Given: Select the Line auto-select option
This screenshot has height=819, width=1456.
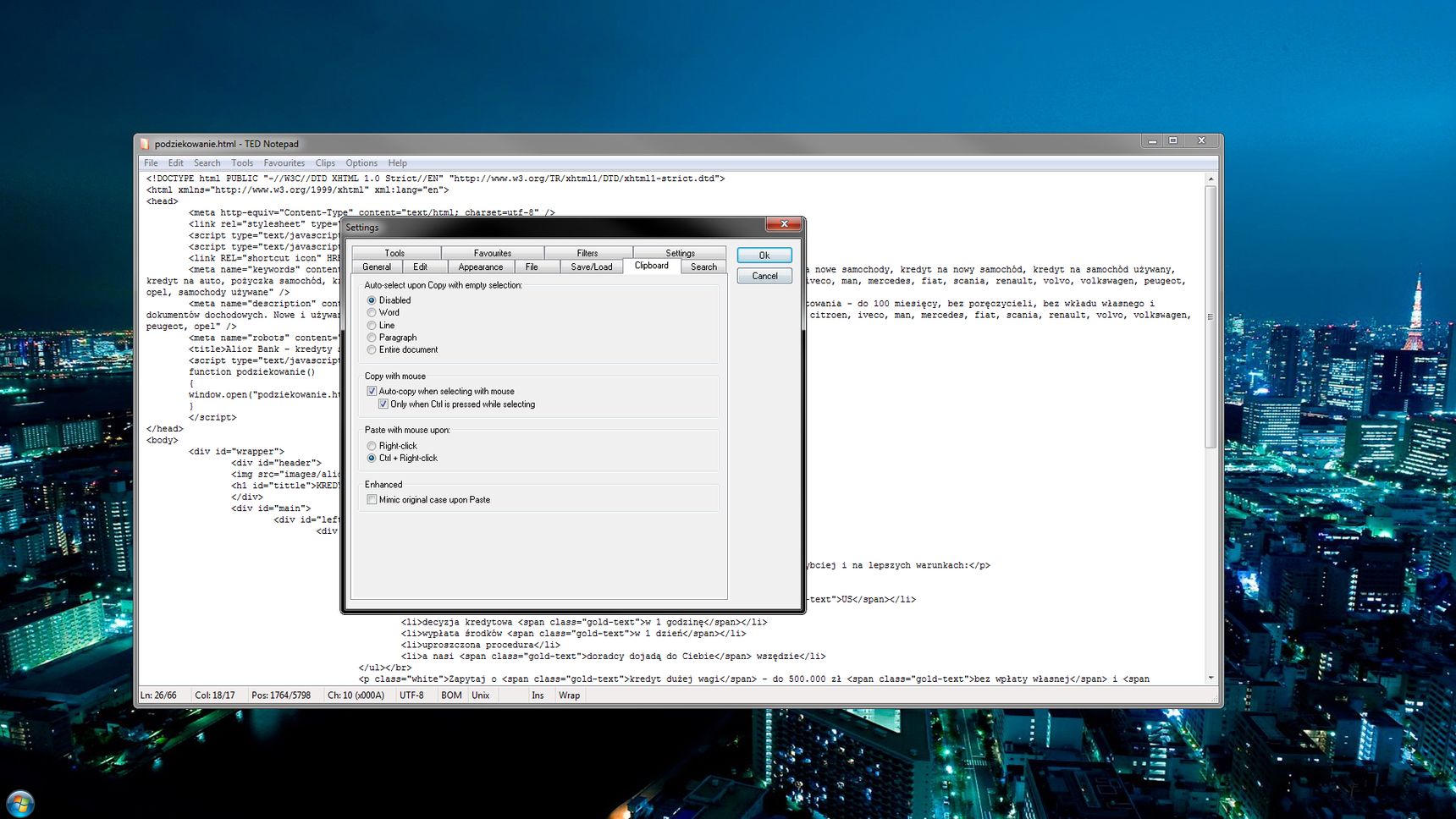Looking at the screenshot, I should [381, 326].
